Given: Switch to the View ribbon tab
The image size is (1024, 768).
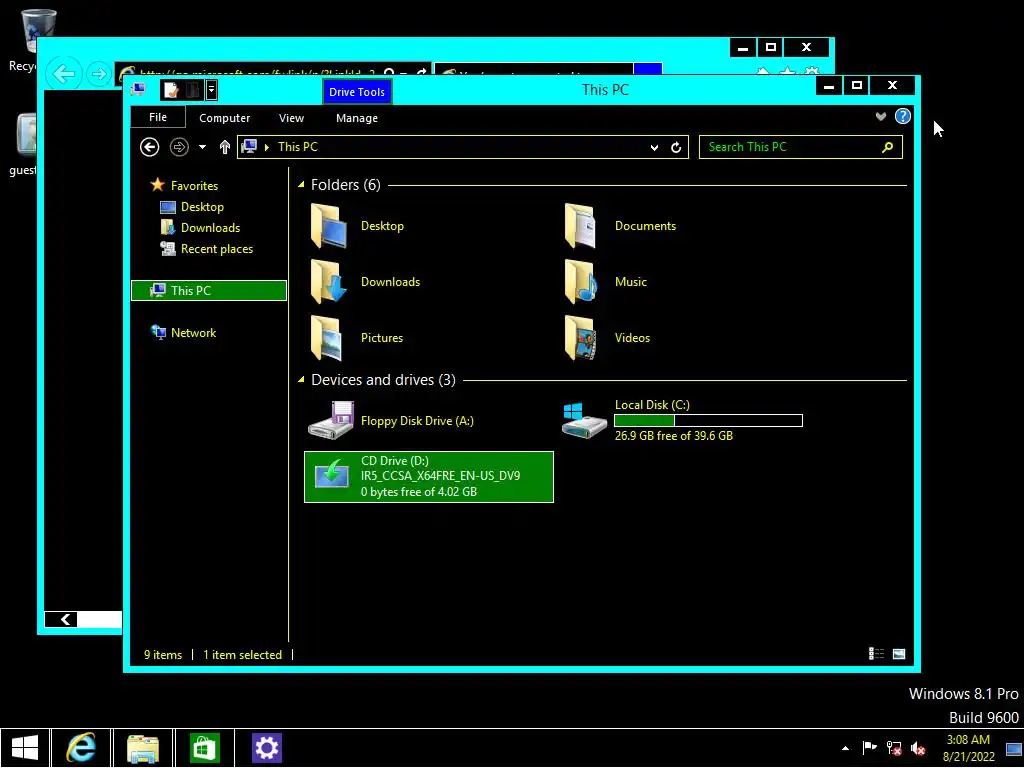Looking at the screenshot, I should (x=291, y=118).
